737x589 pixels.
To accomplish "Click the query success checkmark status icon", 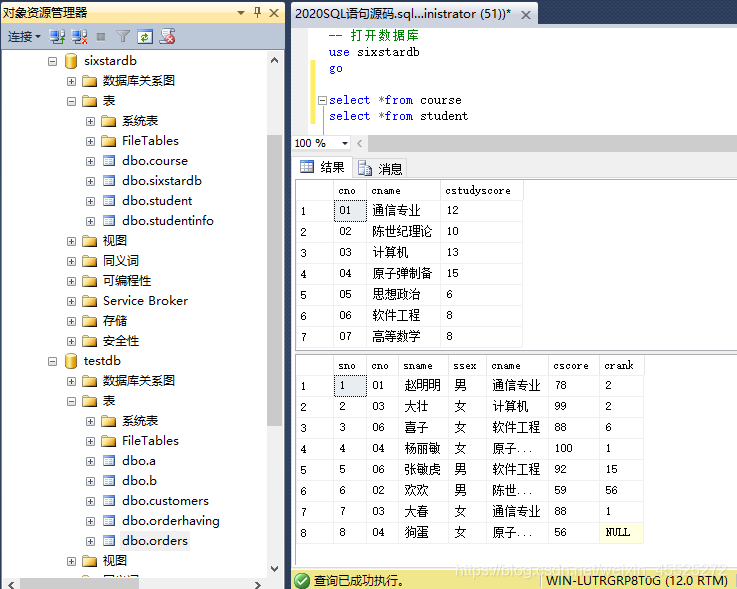I will point(302,581).
